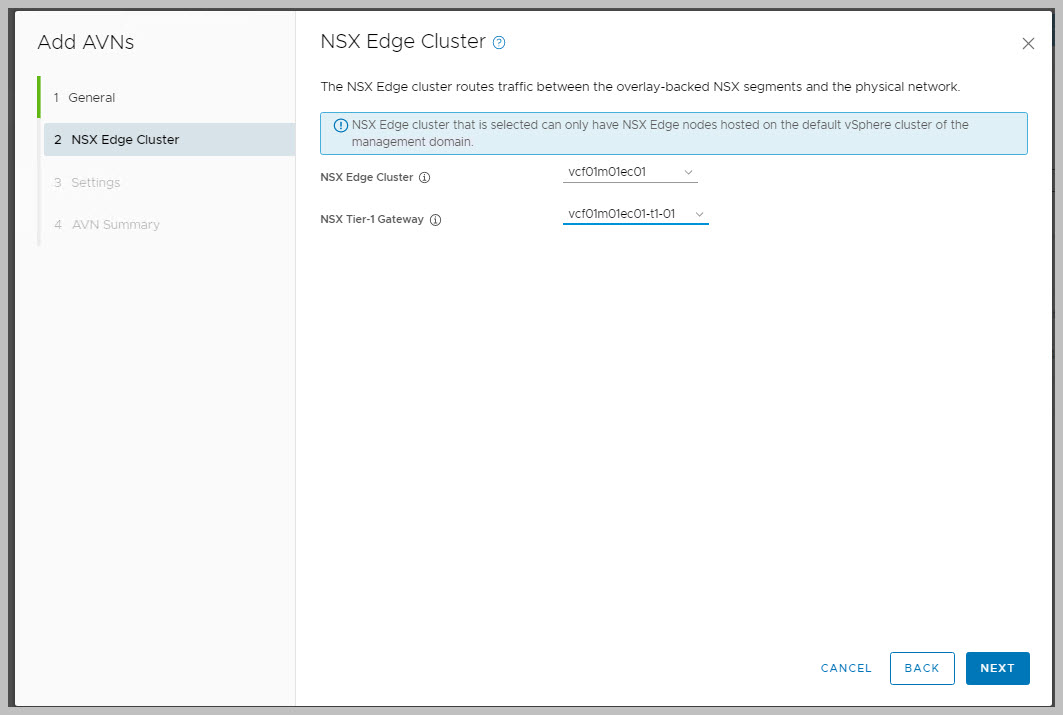The height and width of the screenshot is (715, 1063).
Task: Show info tooltip for NSX Tier-1 Gateway field
Action: click(x=435, y=220)
